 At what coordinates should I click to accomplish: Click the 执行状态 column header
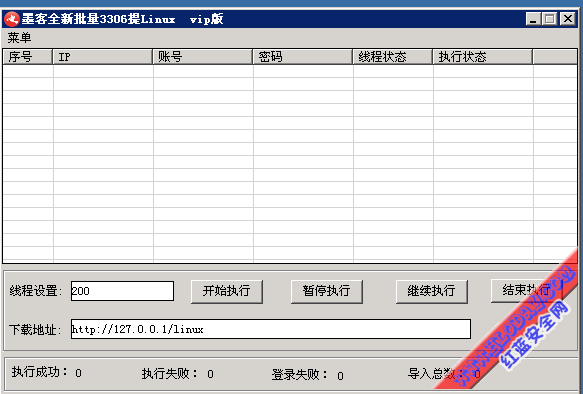[x=483, y=57]
